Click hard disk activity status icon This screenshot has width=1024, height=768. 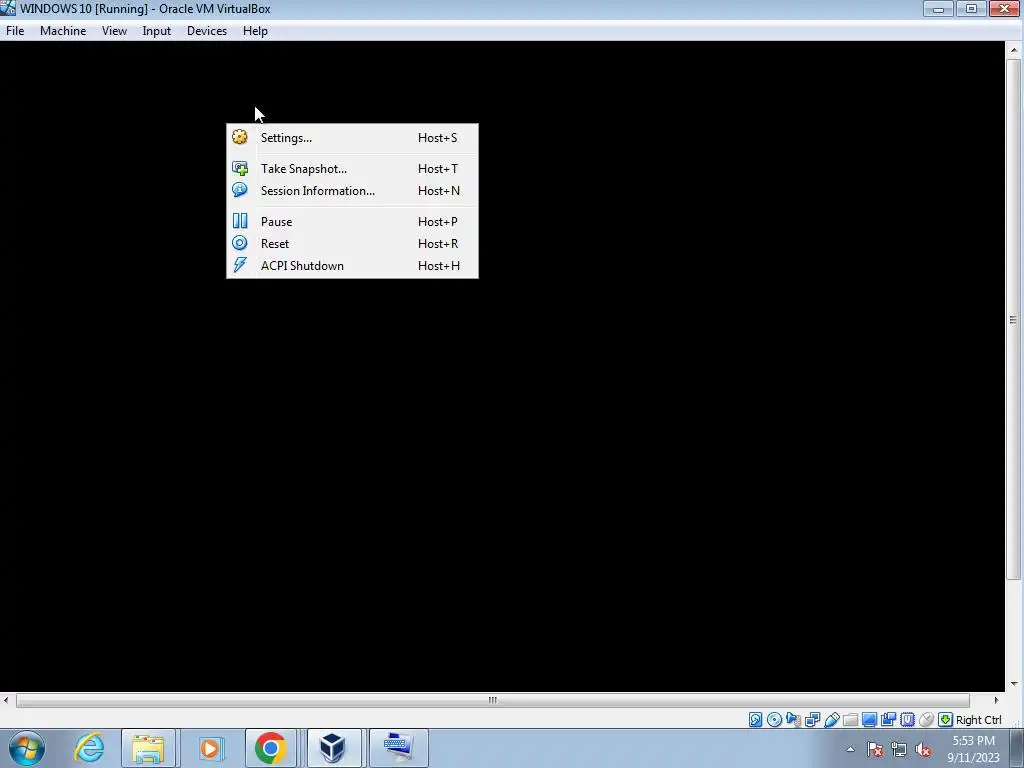[x=756, y=720]
